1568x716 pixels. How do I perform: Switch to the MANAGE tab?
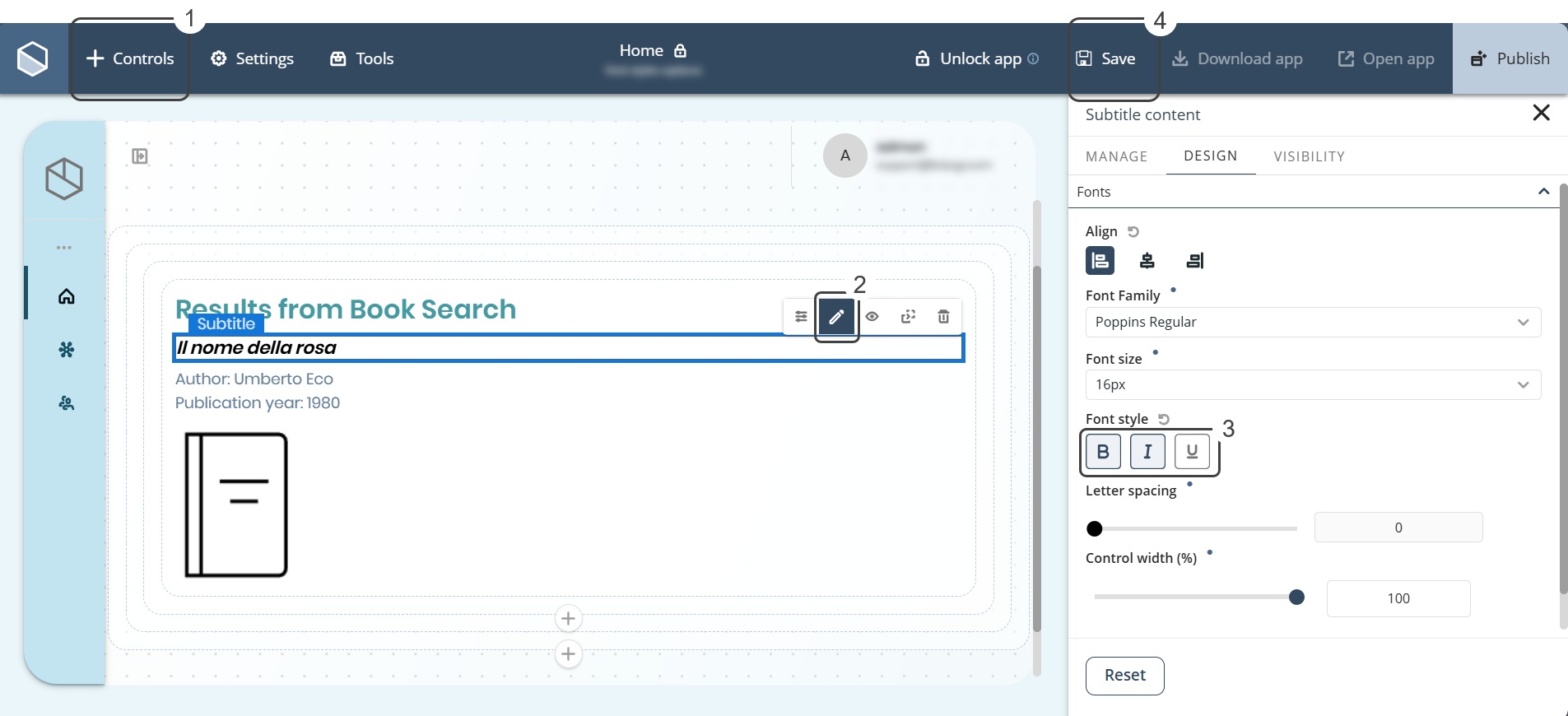tap(1116, 156)
